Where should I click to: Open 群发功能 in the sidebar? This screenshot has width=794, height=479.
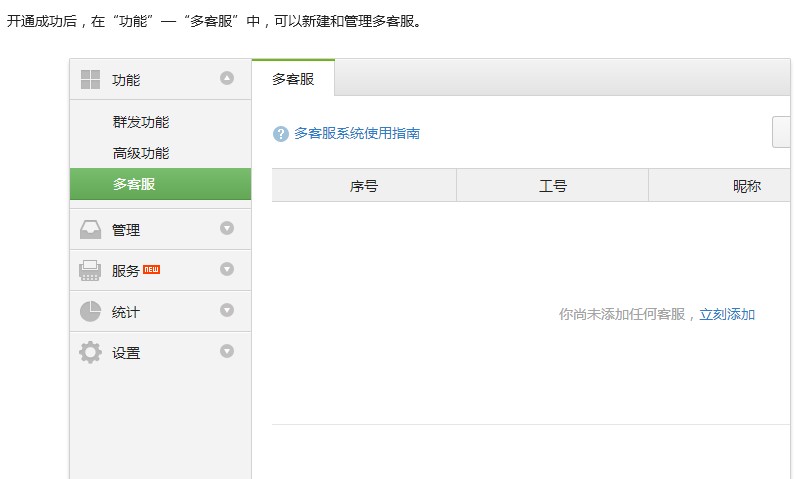(x=141, y=122)
